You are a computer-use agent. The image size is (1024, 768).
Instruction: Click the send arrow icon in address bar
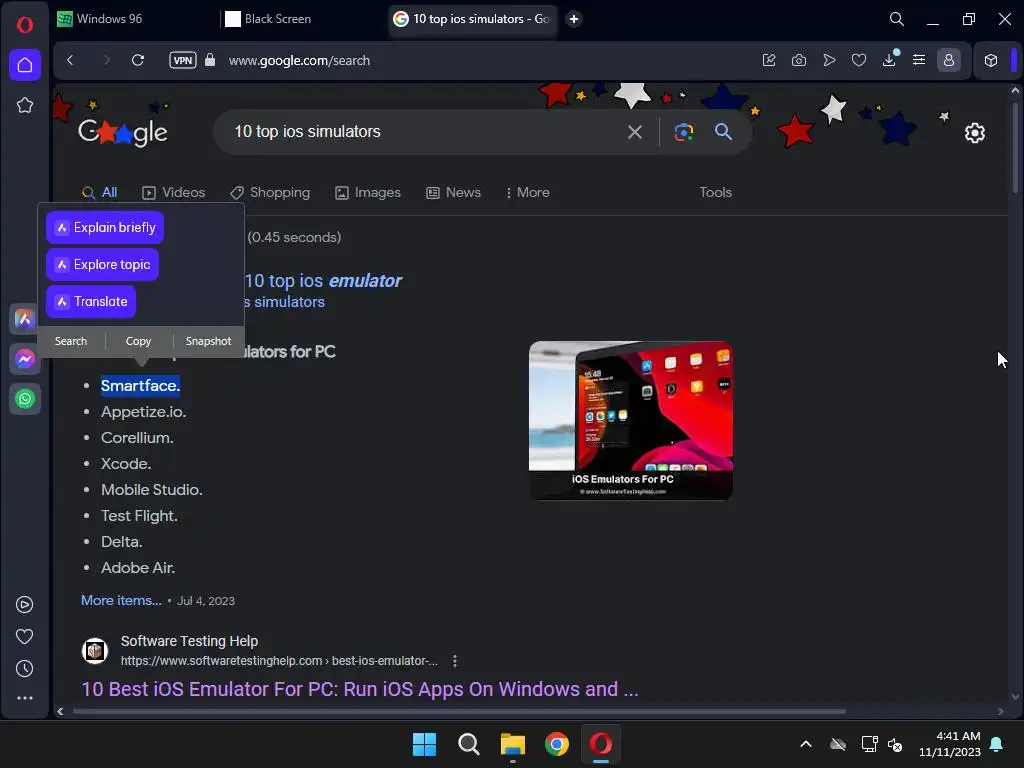(x=829, y=60)
